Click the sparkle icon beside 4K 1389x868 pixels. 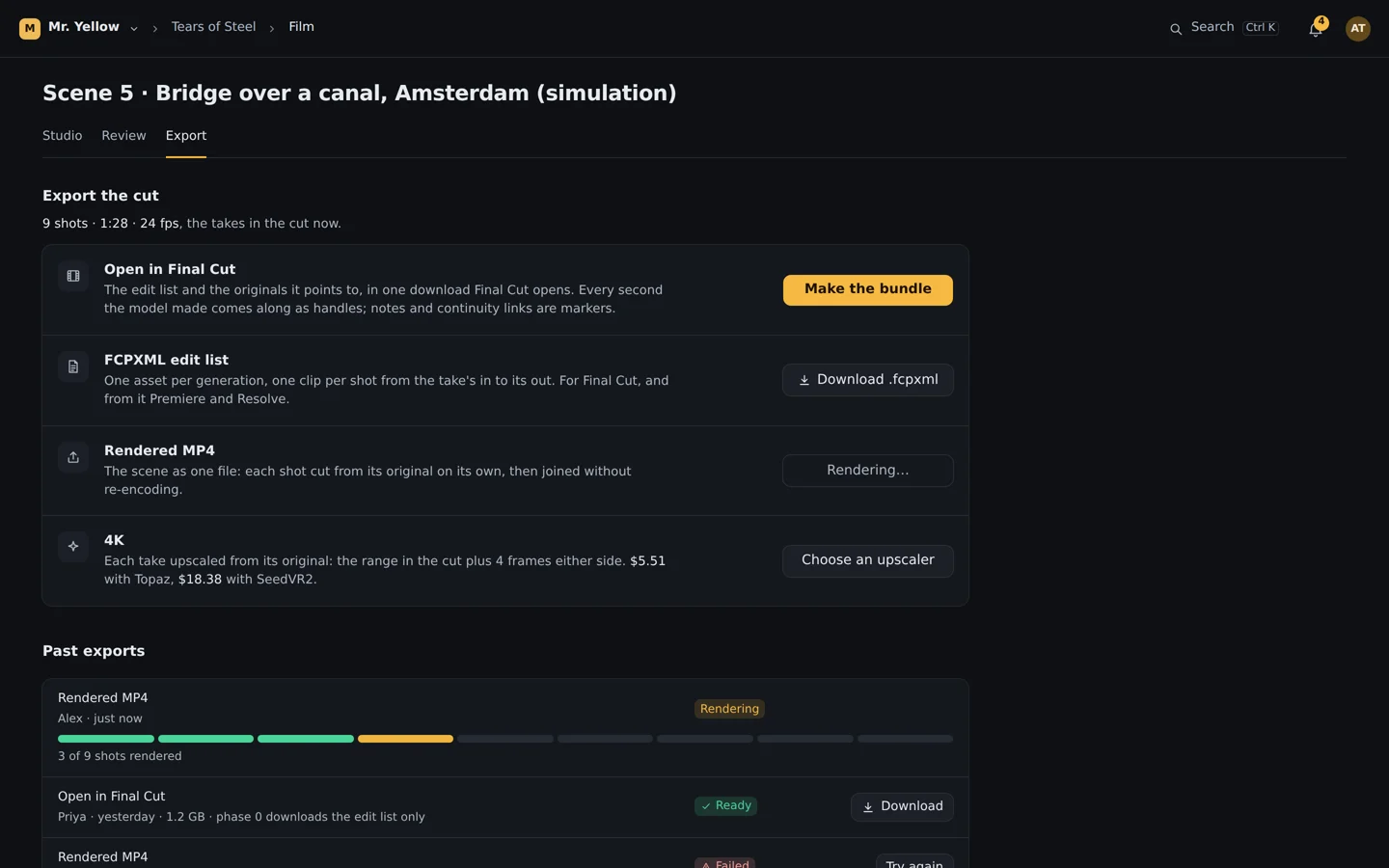[73, 547]
